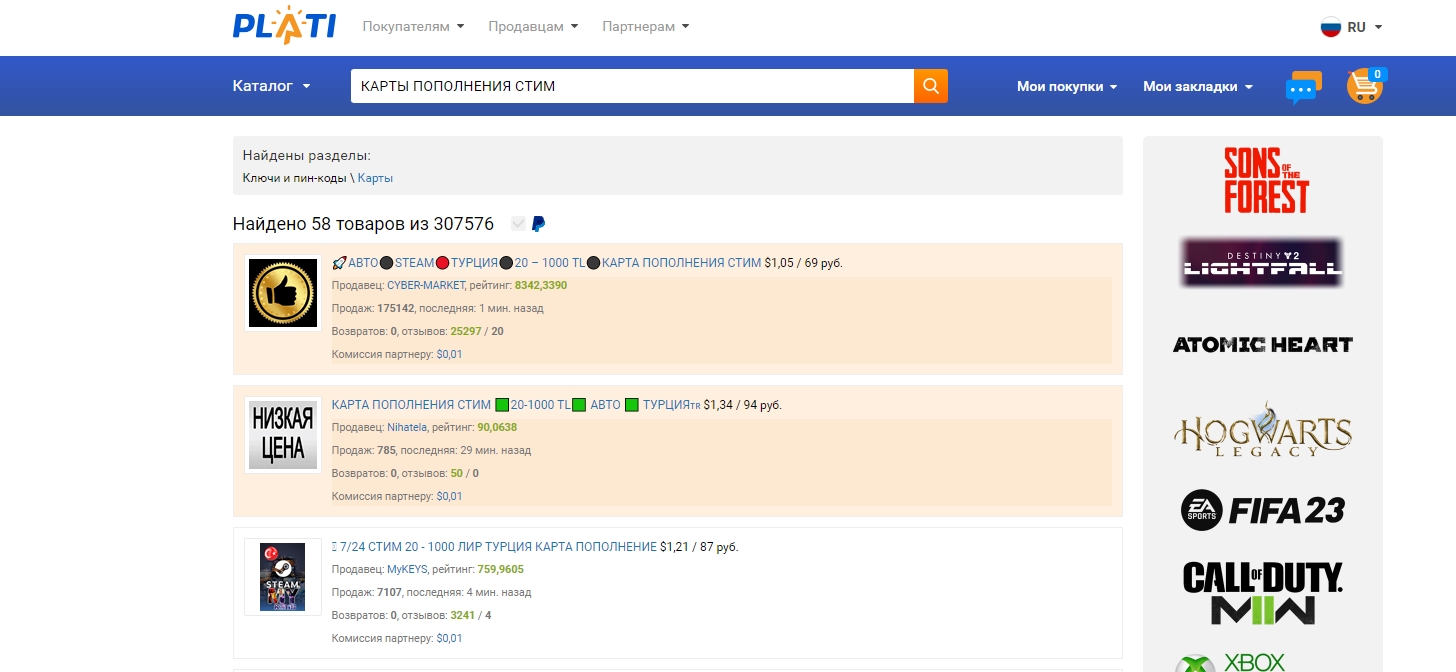
Task: Open the Карты section link
Action: click(x=375, y=178)
